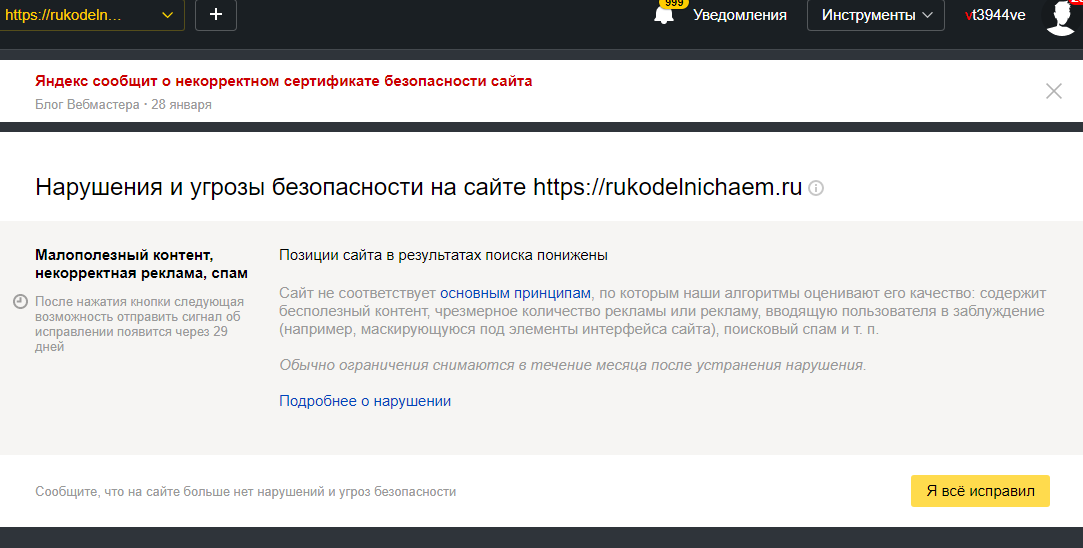Click the Блог Вебмастера · 28 января caption
Screen dimensions: 1083x548
point(124,104)
